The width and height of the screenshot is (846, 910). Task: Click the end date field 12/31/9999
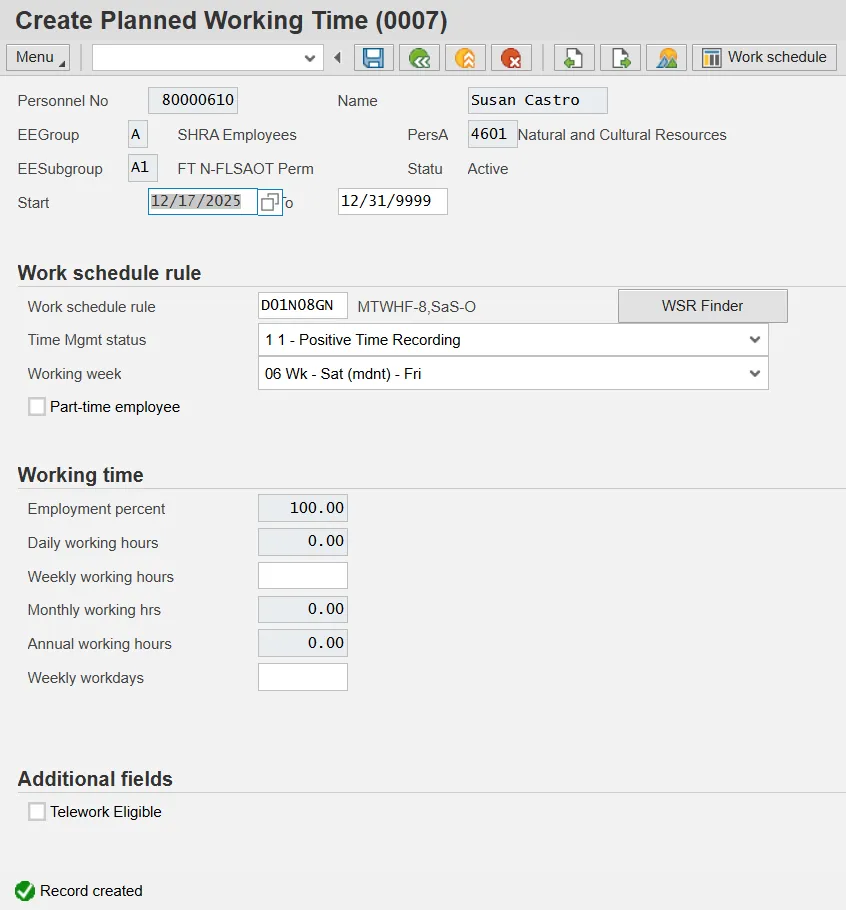pyautogui.click(x=393, y=201)
